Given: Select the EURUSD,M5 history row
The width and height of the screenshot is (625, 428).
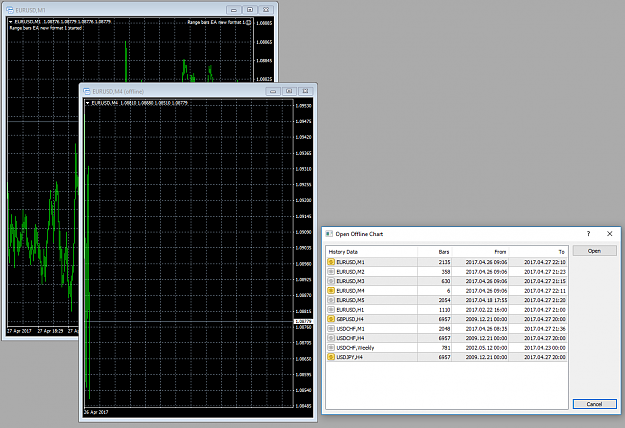Looking at the screenshot, I should (x=447, y=300).
